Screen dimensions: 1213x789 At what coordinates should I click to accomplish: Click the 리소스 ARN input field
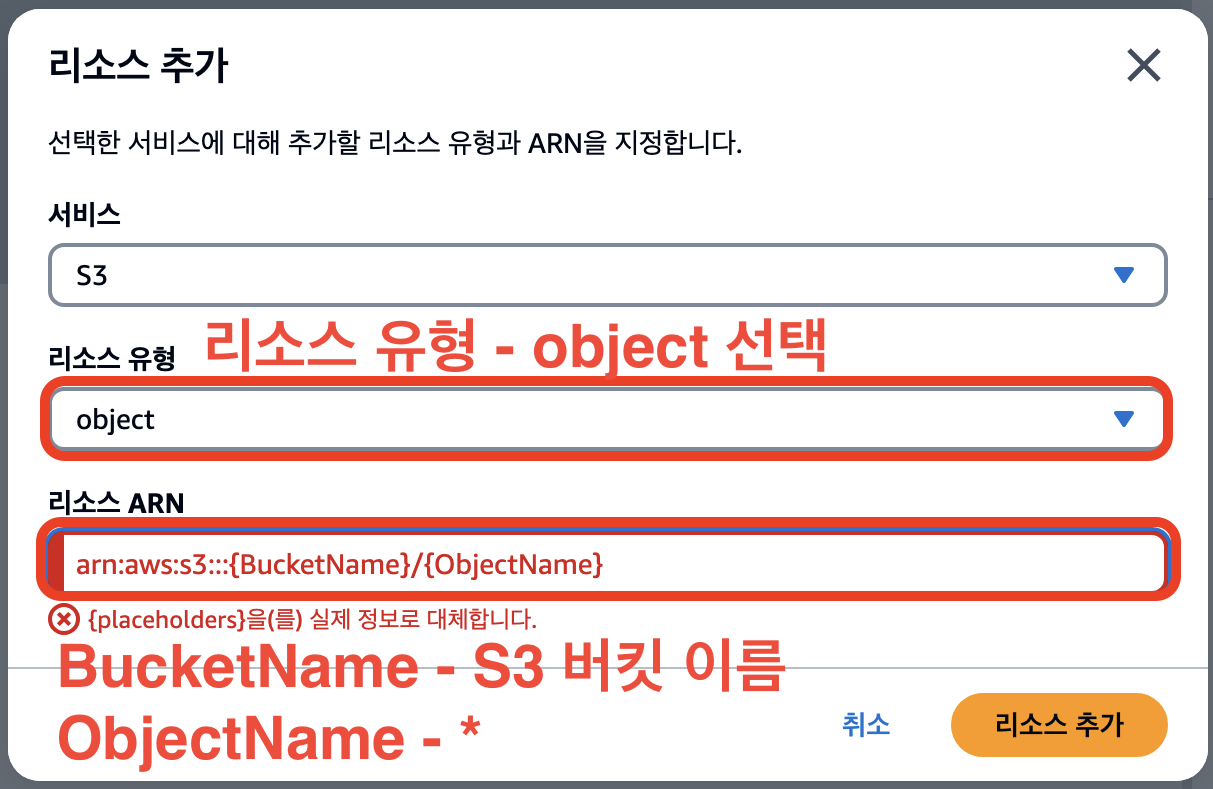pyautogui.click(x=607, y=564)
